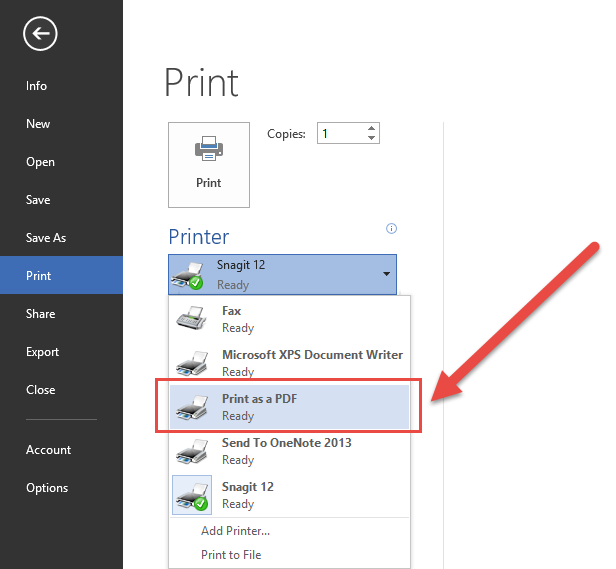Go to Open in the sidebar
Image resolution: width=616 pixels, height=569 pixels.
(61, 162)
